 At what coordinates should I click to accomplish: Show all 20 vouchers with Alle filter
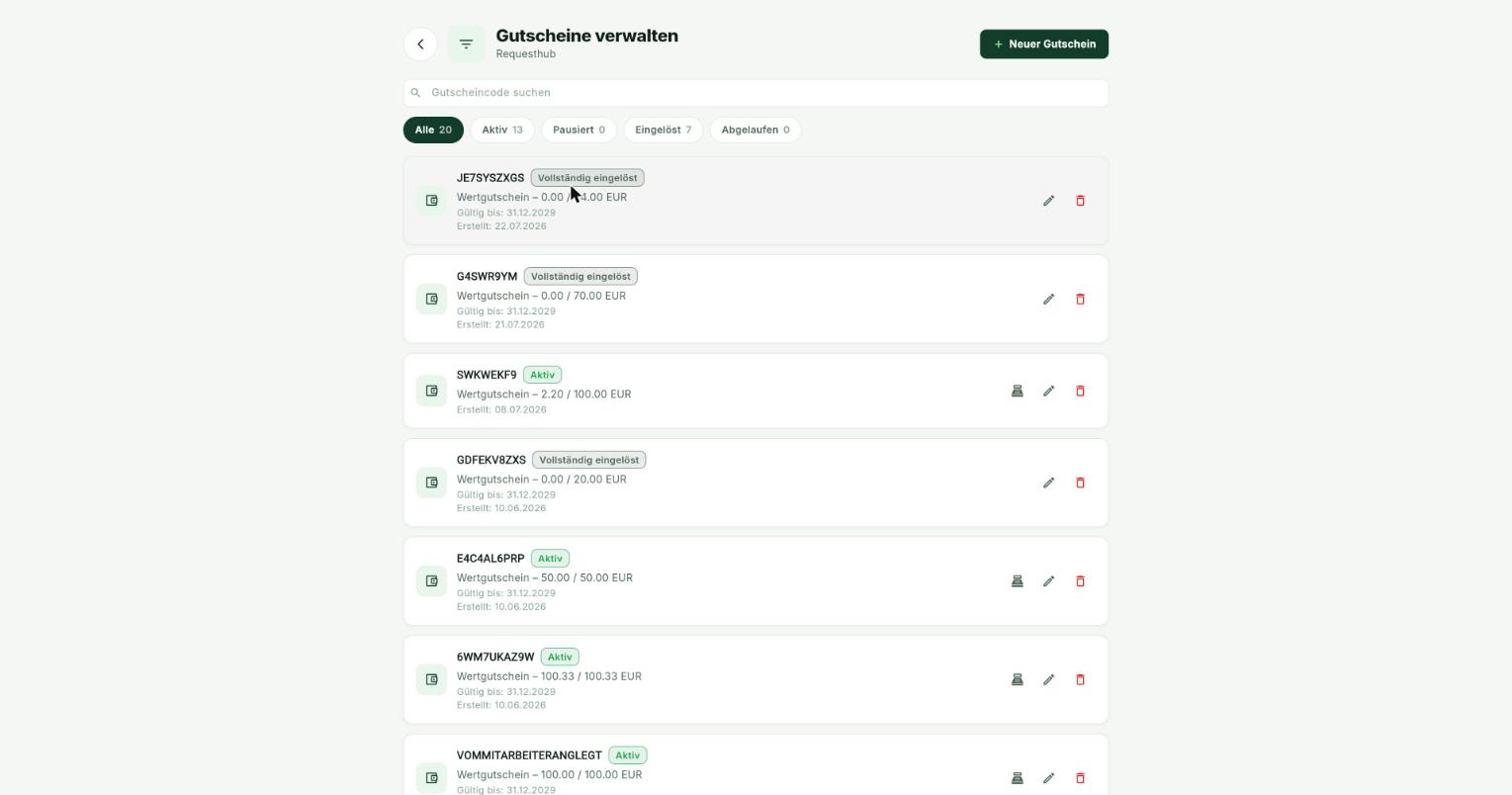[433, 130]
